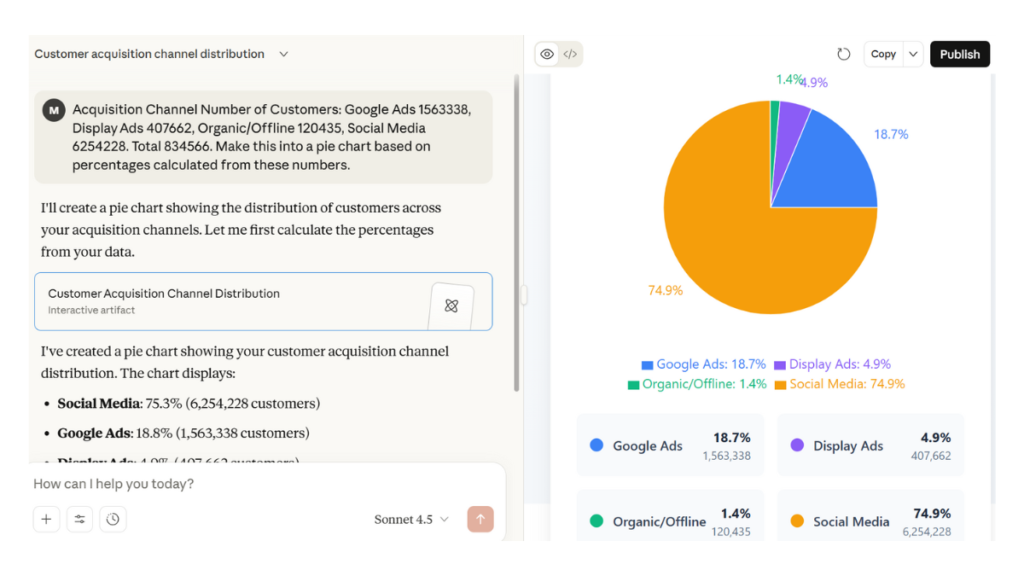1024x576 pixels.
Task: Click the Copy button
Action: tap(883, 54)
